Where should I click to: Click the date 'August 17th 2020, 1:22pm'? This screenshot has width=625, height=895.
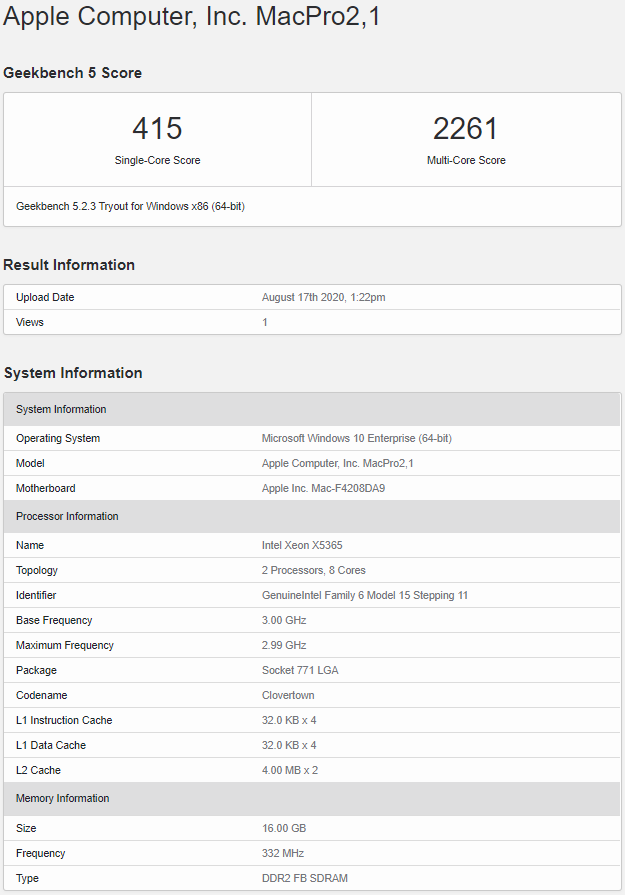(x=324, y=297)
